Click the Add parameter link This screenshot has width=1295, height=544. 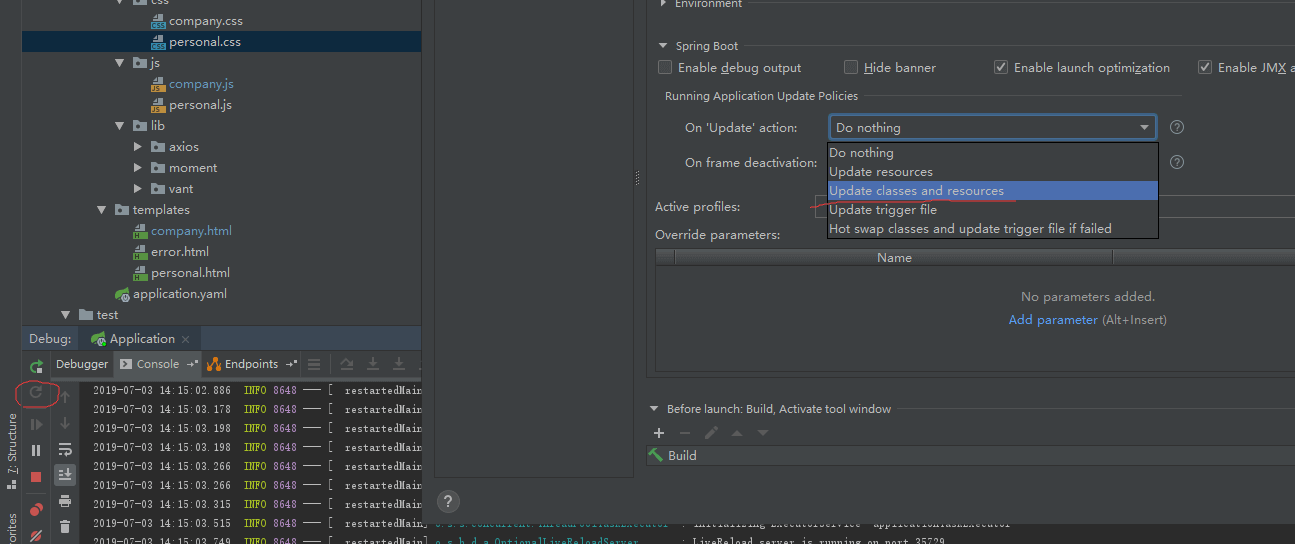tap(1052, 320)
